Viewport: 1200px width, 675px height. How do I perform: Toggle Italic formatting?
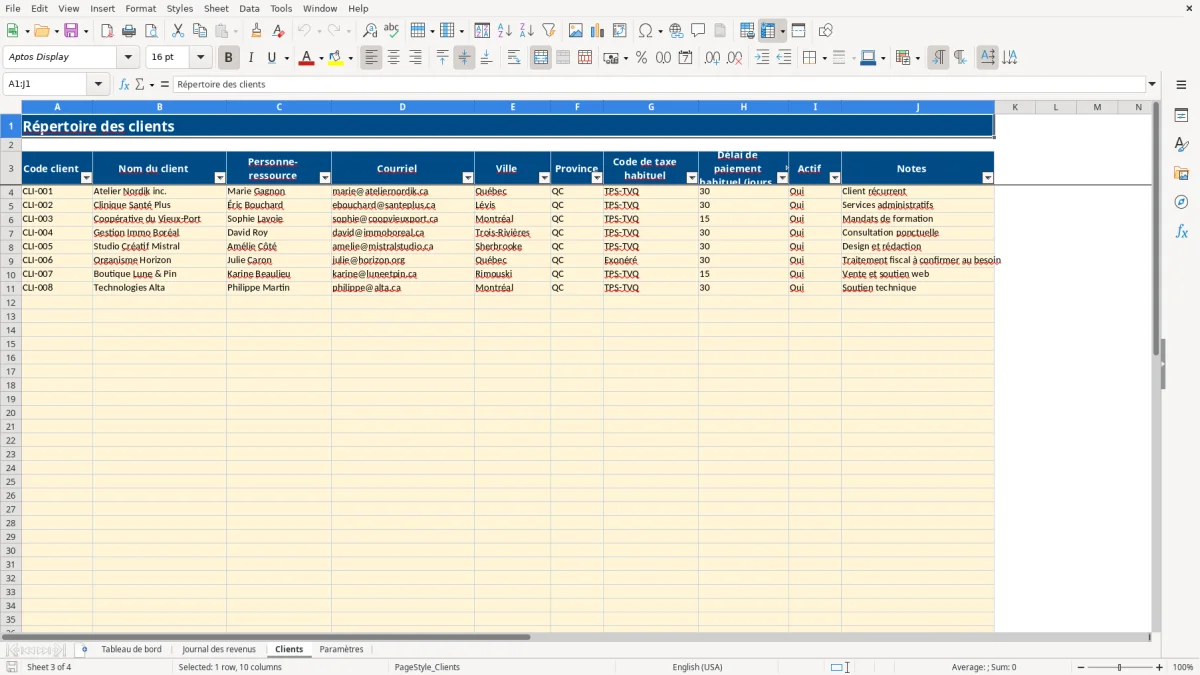pyautogui.click(x=250, y=58)
